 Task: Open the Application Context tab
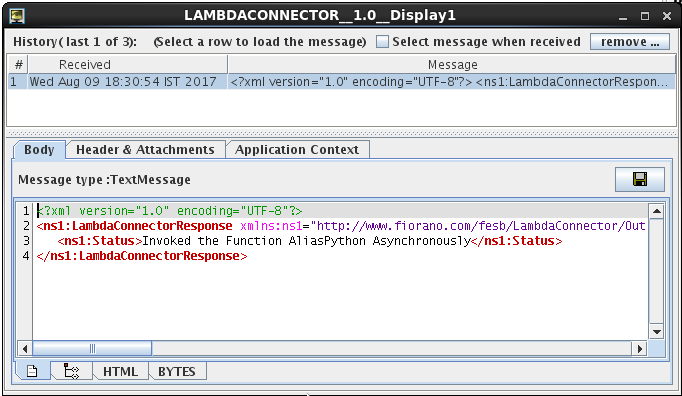(x=297, y=150)
